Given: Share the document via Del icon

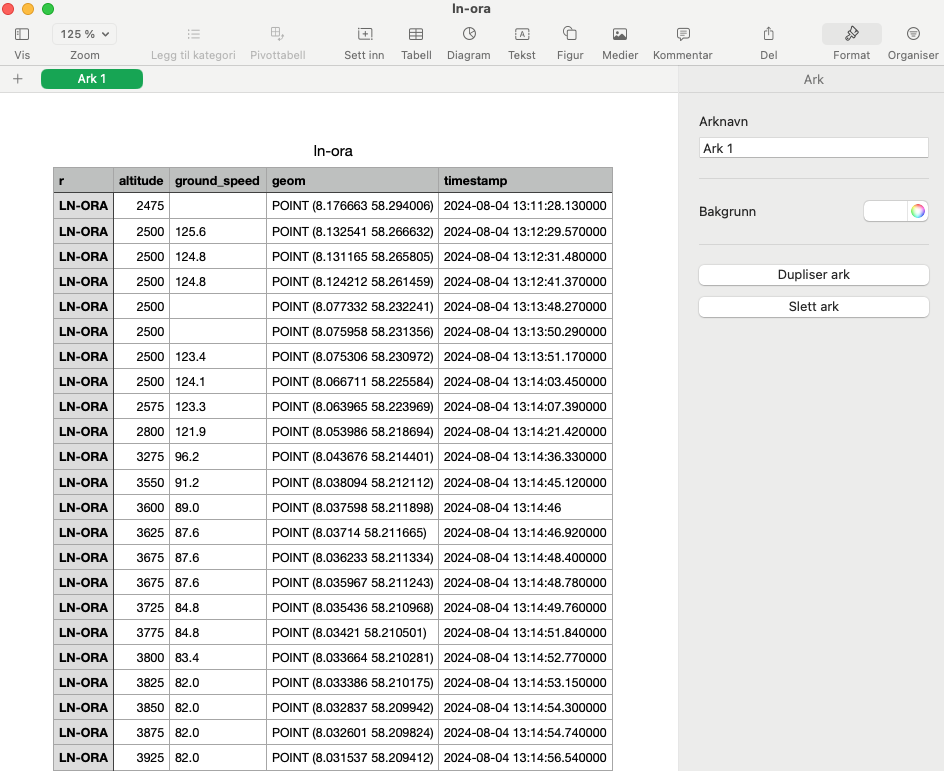Looking at the screenshot, I should click(768, 34).
